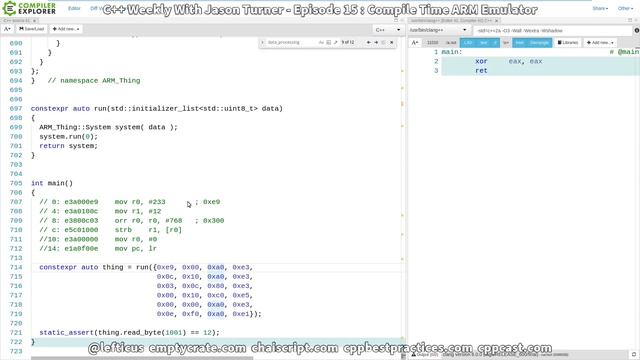Open compiler pane Add new... dropdown
Viewport: 640px width, 360px height.
(600, 42)
